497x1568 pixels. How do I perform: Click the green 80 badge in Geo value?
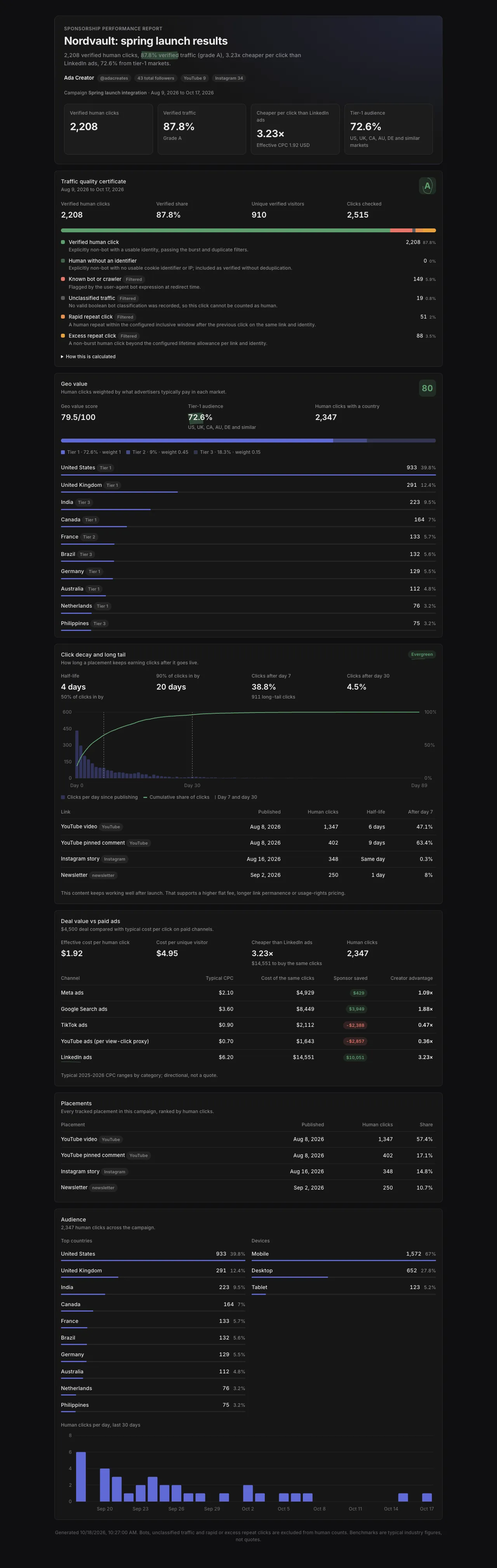pyautogui.click(x=427, y=389)
